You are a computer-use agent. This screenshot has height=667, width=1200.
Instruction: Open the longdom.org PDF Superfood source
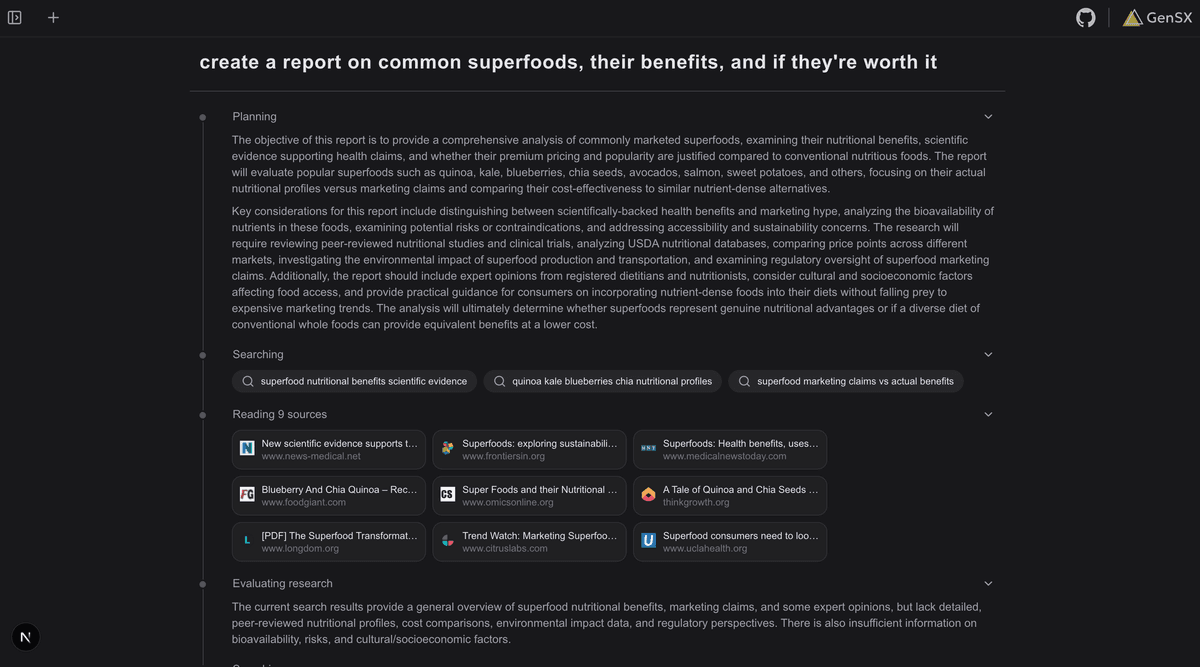click(x=329, y=542)
